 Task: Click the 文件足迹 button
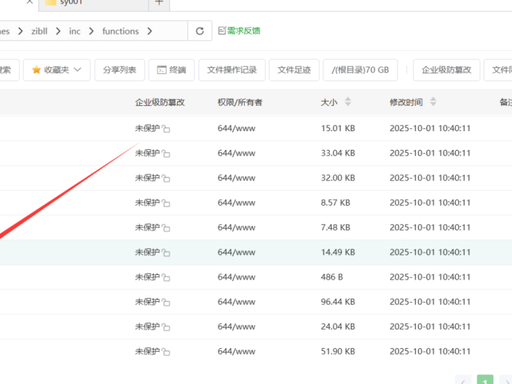294,70
